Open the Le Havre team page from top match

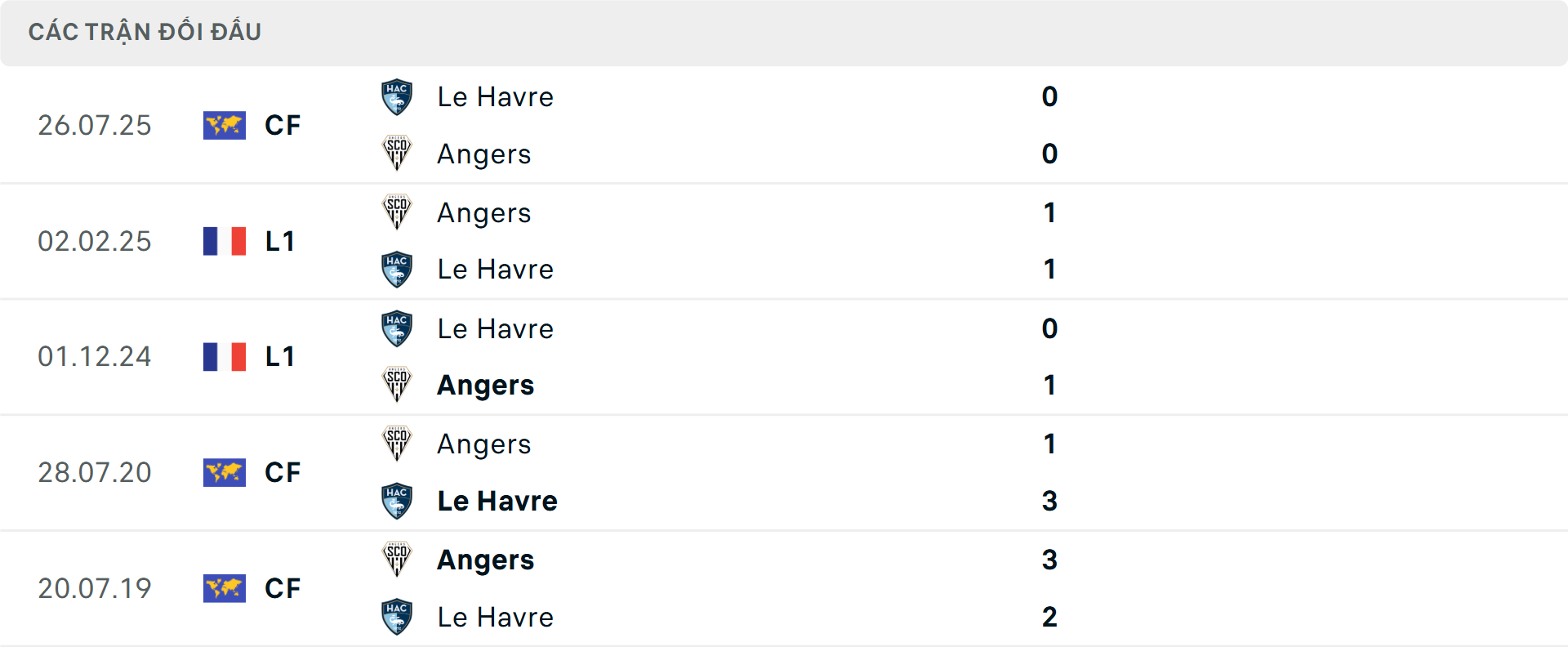[x=495, y=96]
